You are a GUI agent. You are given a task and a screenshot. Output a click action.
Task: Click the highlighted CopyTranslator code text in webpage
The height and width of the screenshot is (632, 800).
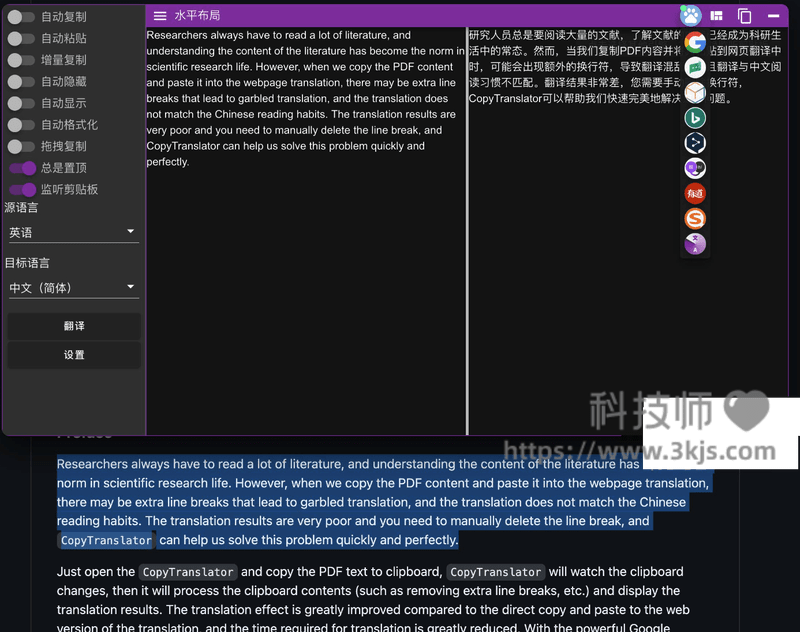(x=106, y=540)
